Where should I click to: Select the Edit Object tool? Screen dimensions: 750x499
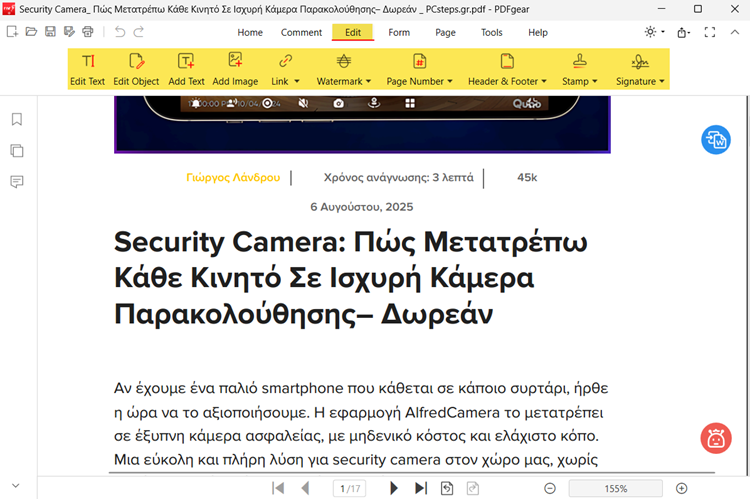coord(136,69)
